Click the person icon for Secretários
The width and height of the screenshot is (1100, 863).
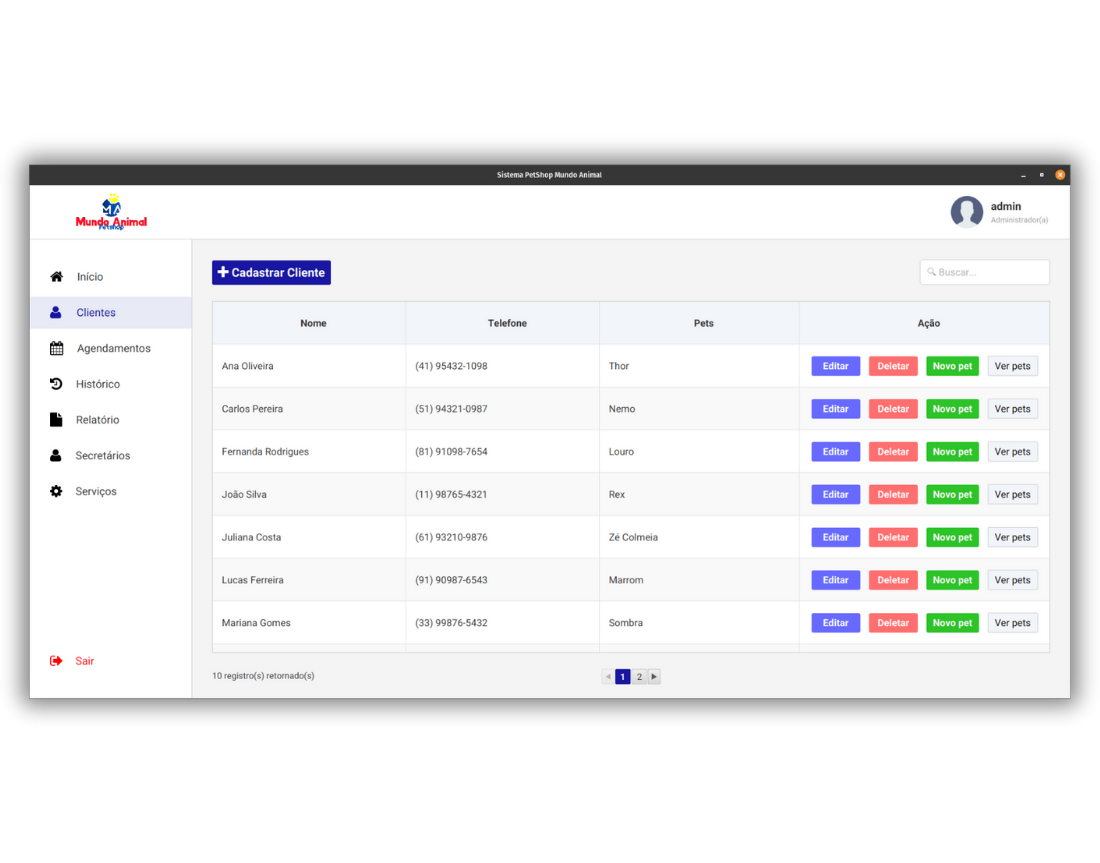[x=56, y=456]
